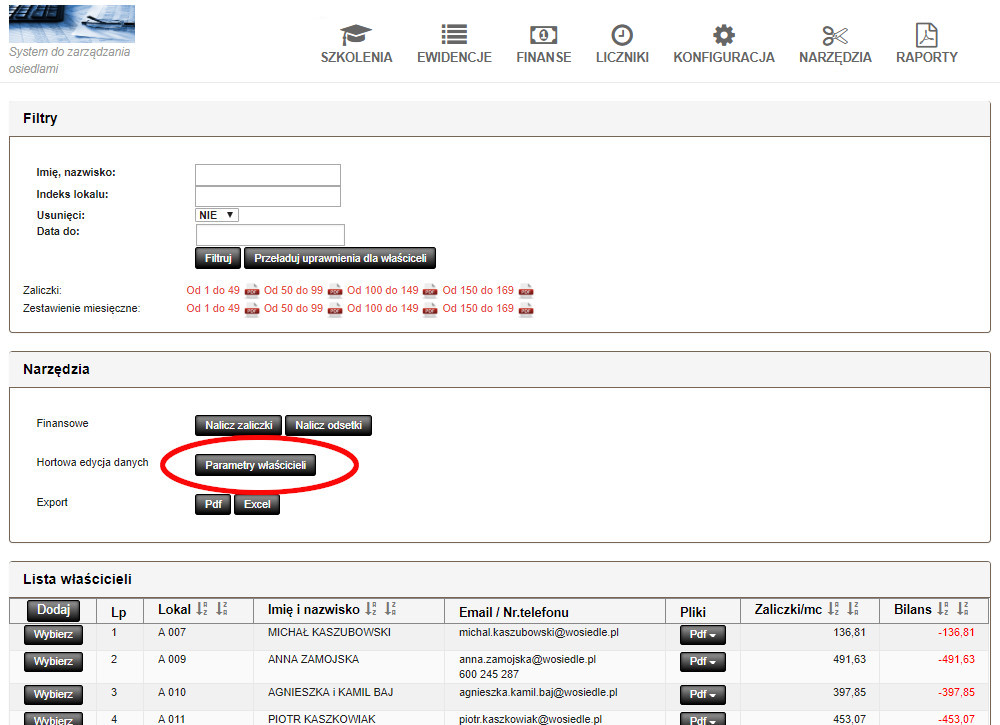Go to RAPORTY menu label

(927, 57)
